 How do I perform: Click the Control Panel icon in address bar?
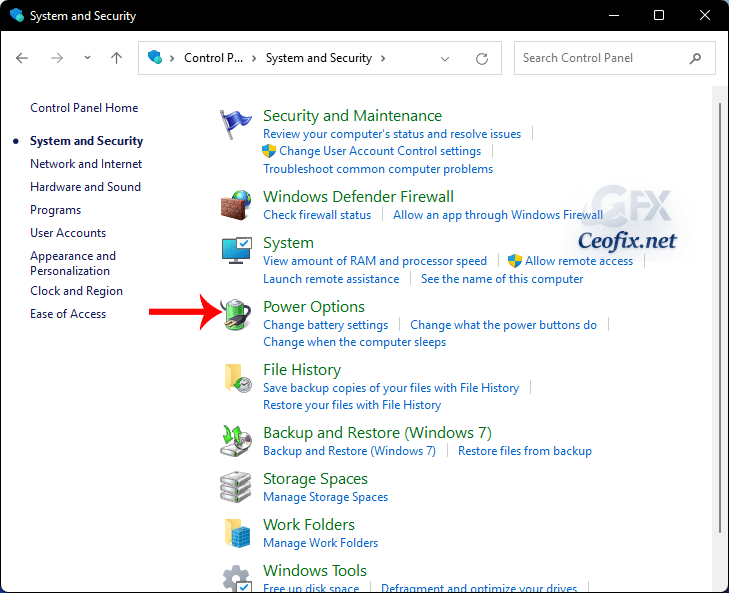(155, 57)
